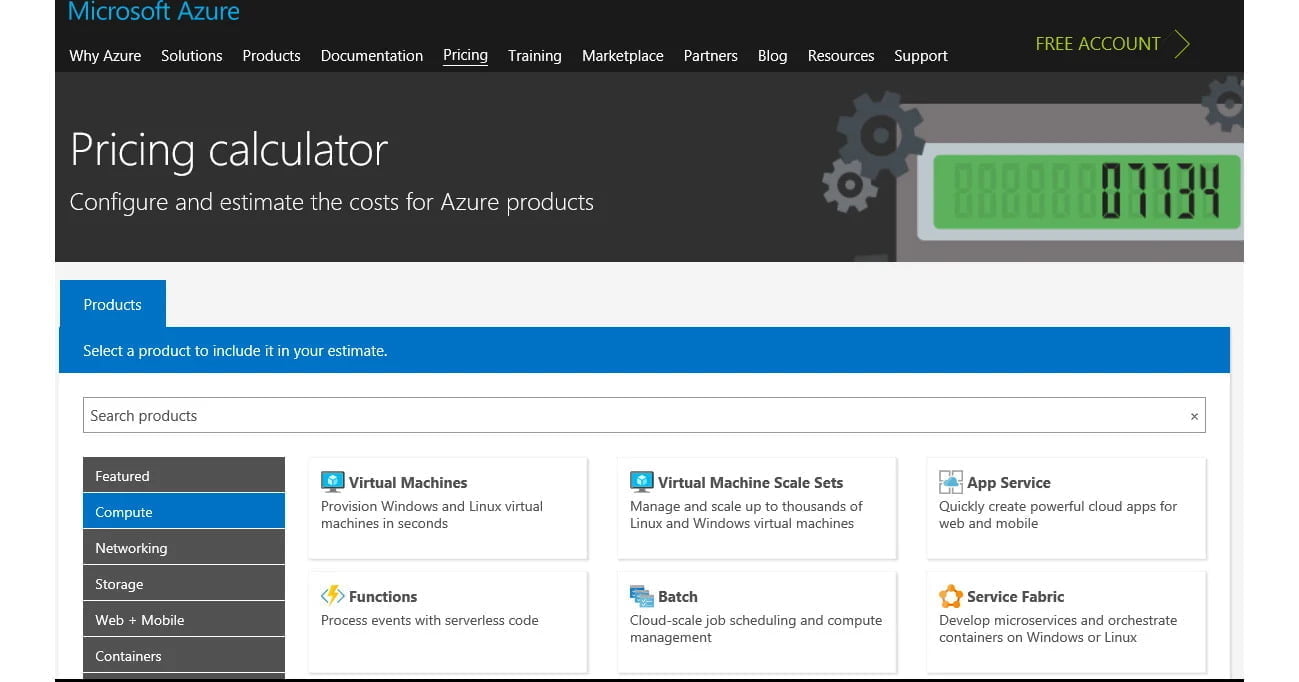The width and height of the screenshot is (1299, 682).
Task: Open the Support page
Action: coord(920,55)
